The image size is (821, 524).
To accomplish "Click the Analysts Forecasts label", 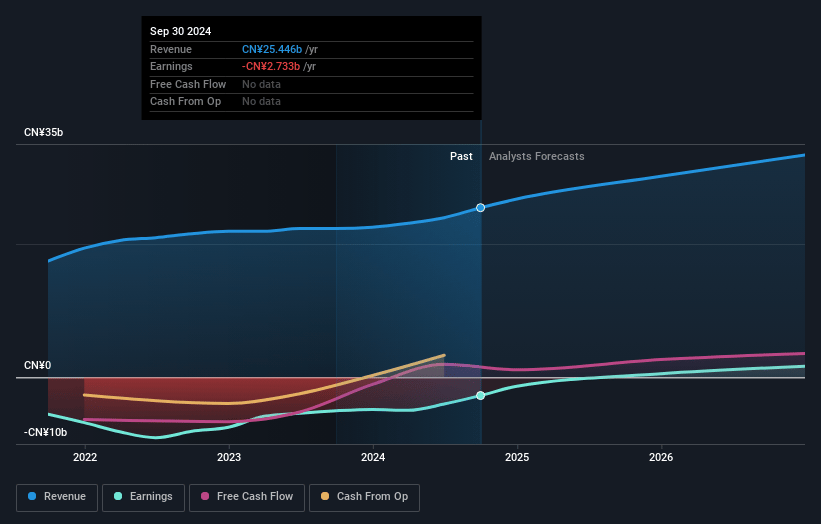I will point(537,156).
